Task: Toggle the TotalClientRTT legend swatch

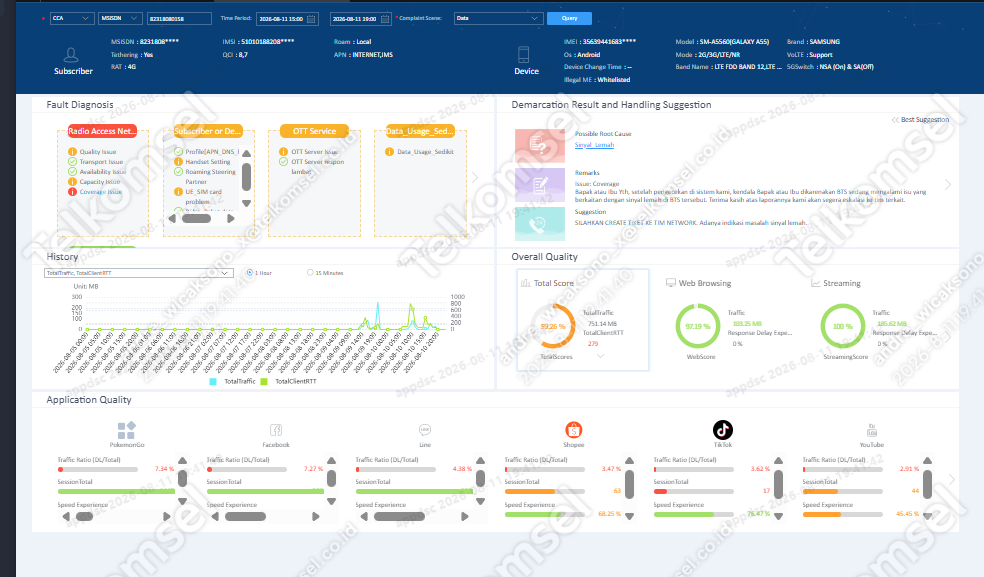Action: 264,381
